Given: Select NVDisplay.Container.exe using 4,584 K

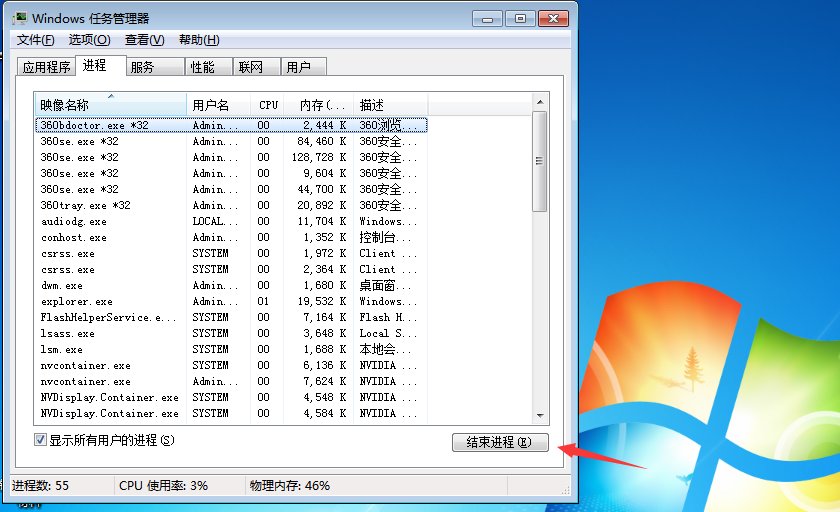Looking at the screenshot, I should click(x=231, y=413).
